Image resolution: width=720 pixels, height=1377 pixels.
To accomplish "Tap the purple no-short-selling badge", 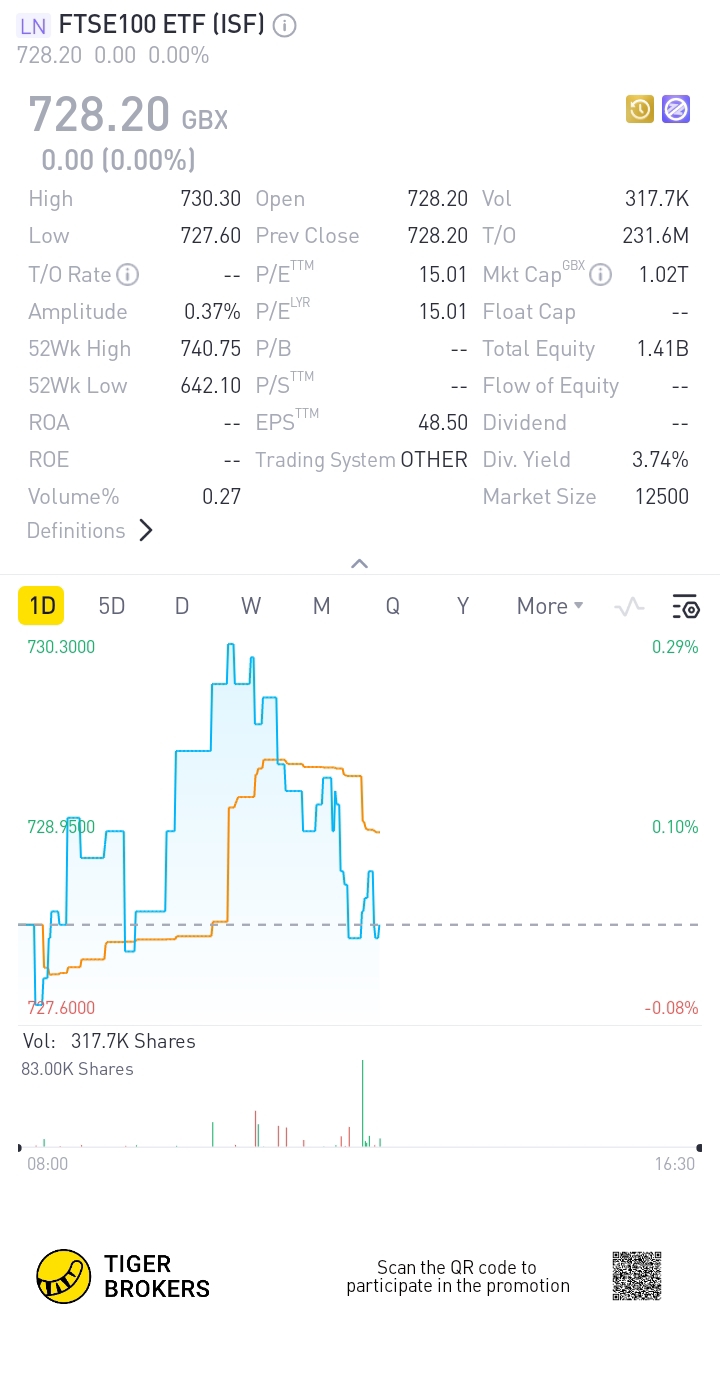I will [x=676, y=109].
